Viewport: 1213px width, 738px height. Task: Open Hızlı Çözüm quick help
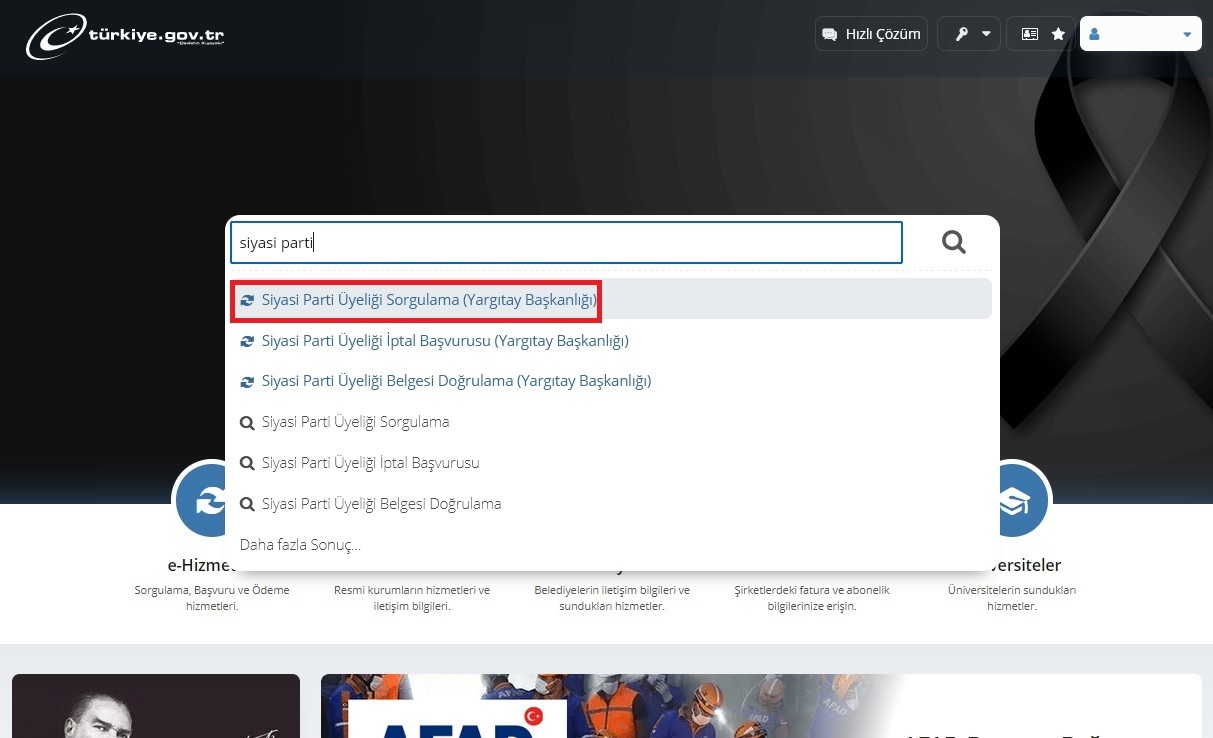(x=871, y=33)
